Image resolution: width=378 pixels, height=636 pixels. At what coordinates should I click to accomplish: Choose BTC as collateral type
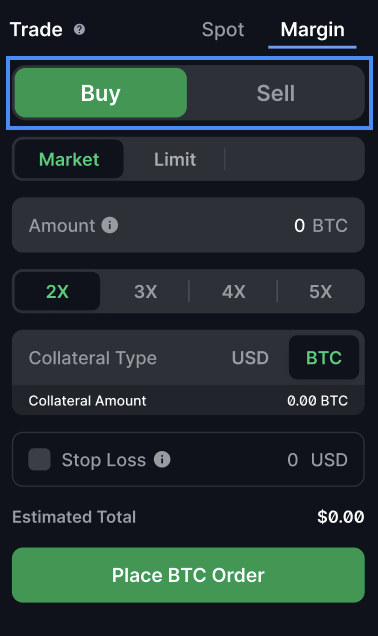pos(324,357)
